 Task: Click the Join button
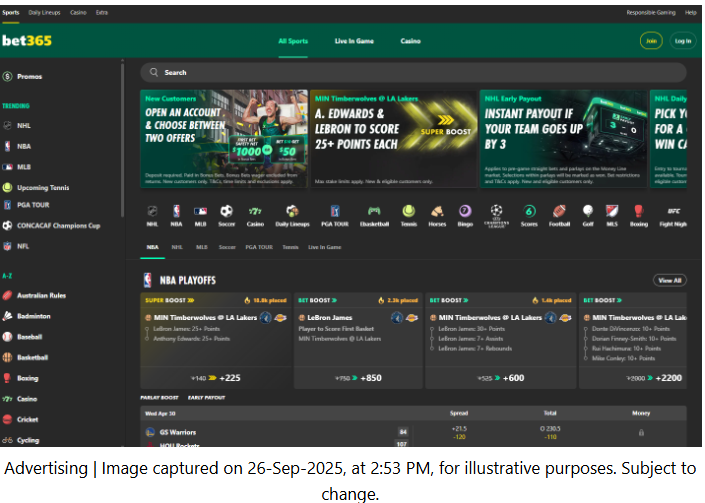651,41
